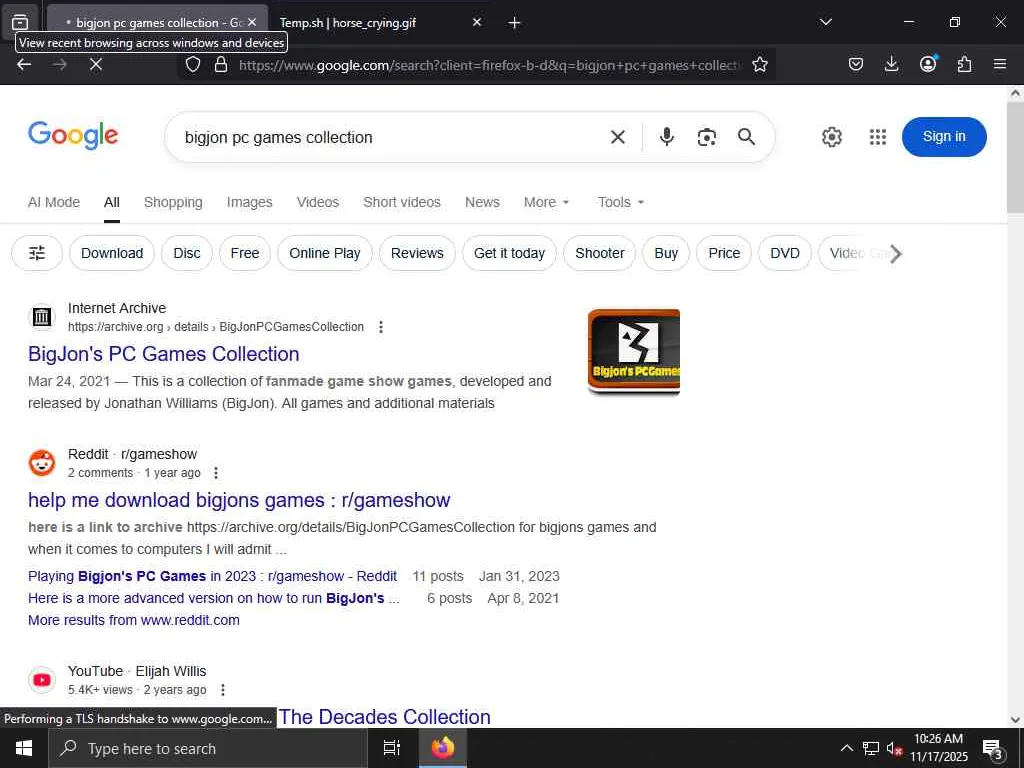Open Firefox downloads panel
This screenshot has width=1024, height=768.
click(891, 64)
